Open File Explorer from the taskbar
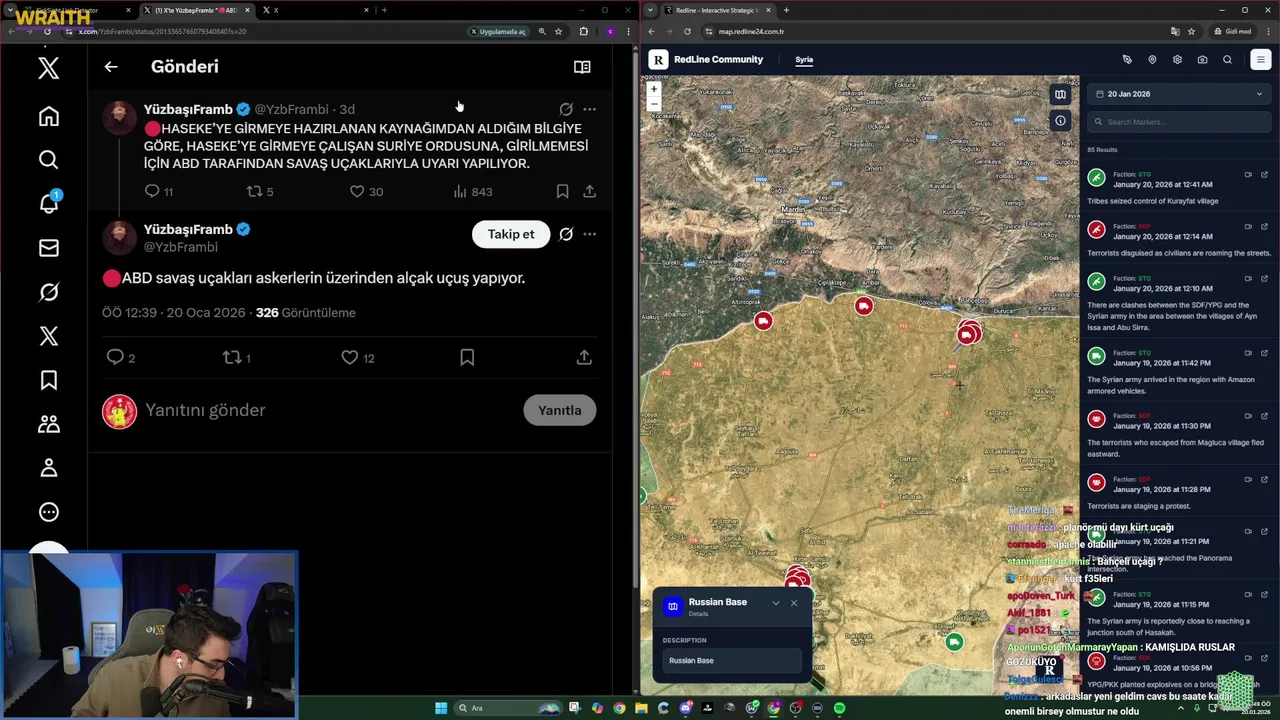Image resolution: width=1280 pixels, height=720 pixels. (641, 708)
